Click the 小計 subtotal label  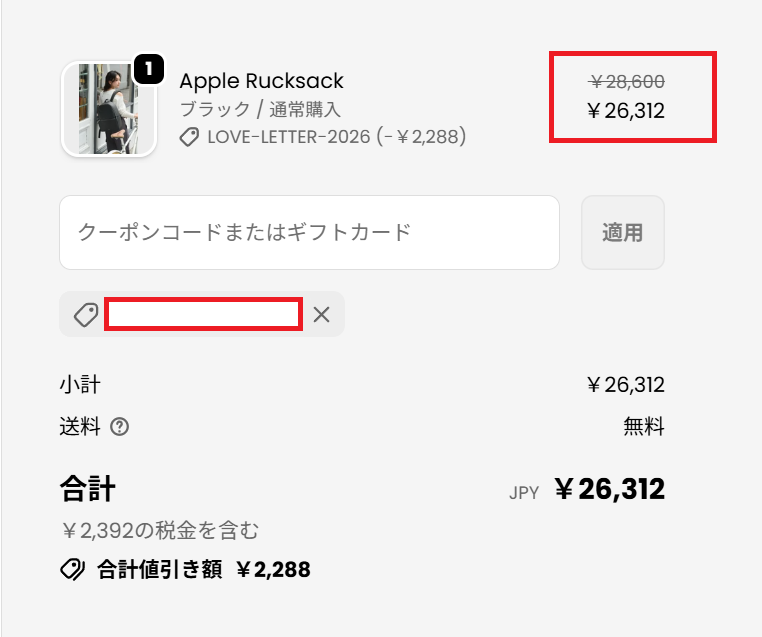(80, 385)
